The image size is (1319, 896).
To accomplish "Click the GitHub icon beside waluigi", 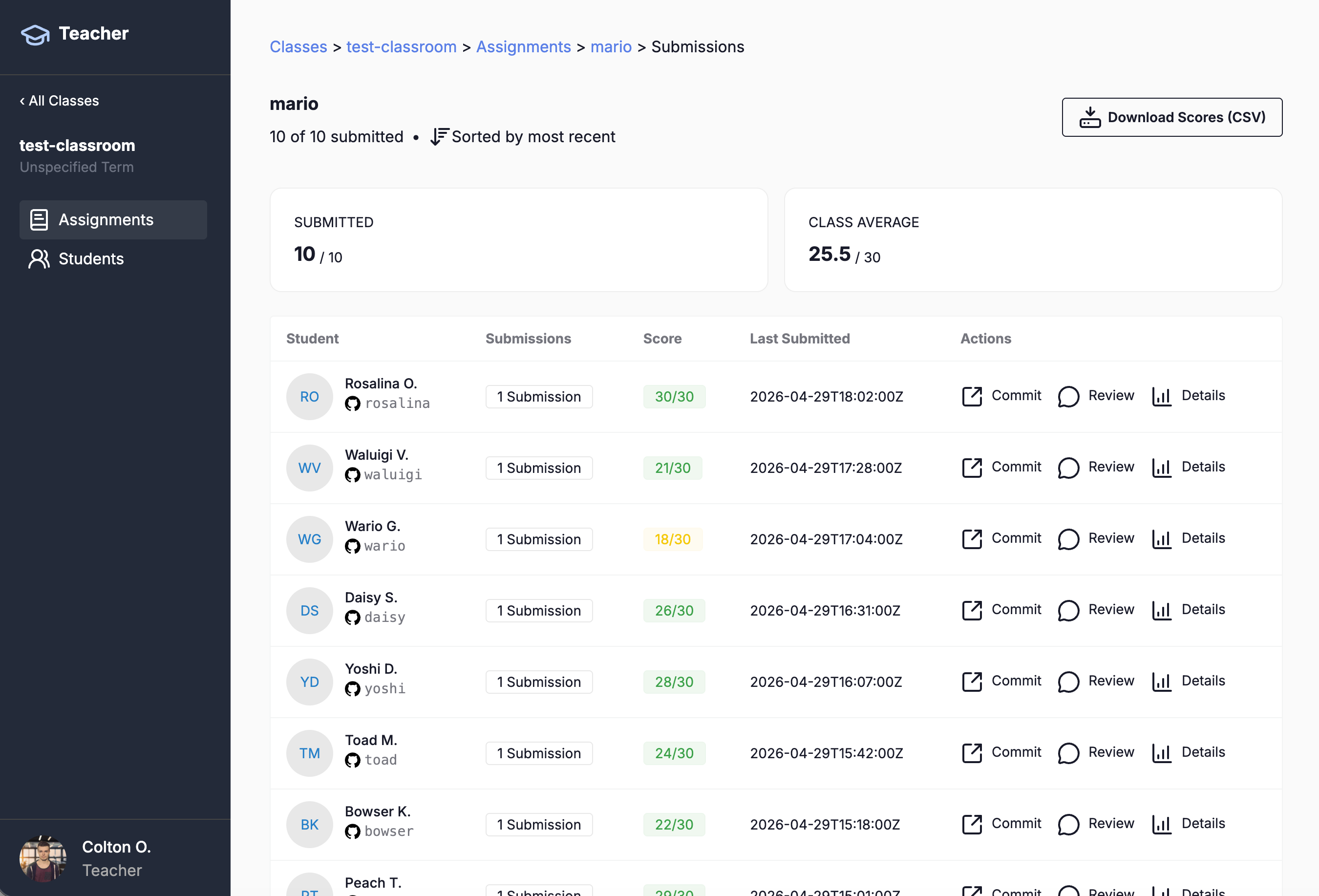I will point(352,475).
